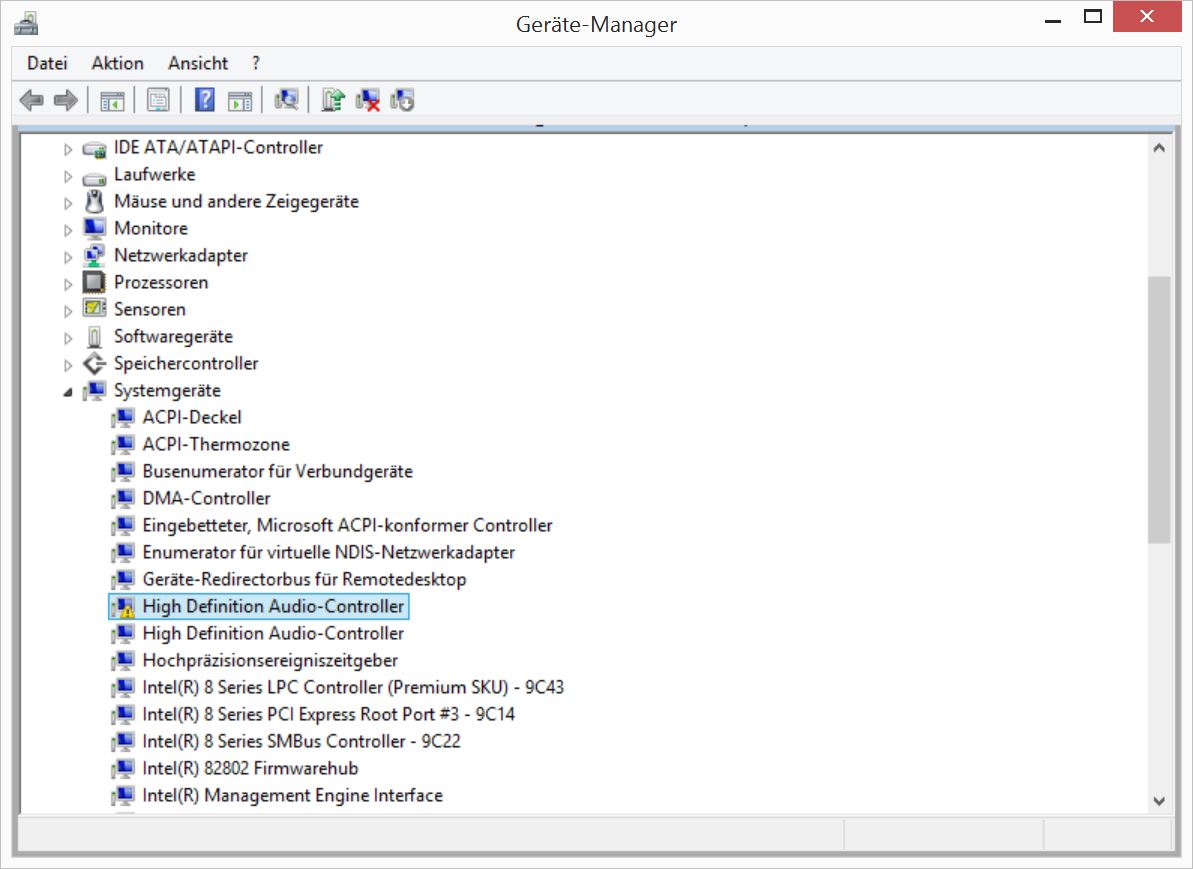Image resolution: width=1193 pixels, height=869 pixels.
Task: Close the Geräte-Manager window
Action: click(x=1147, y=17)
